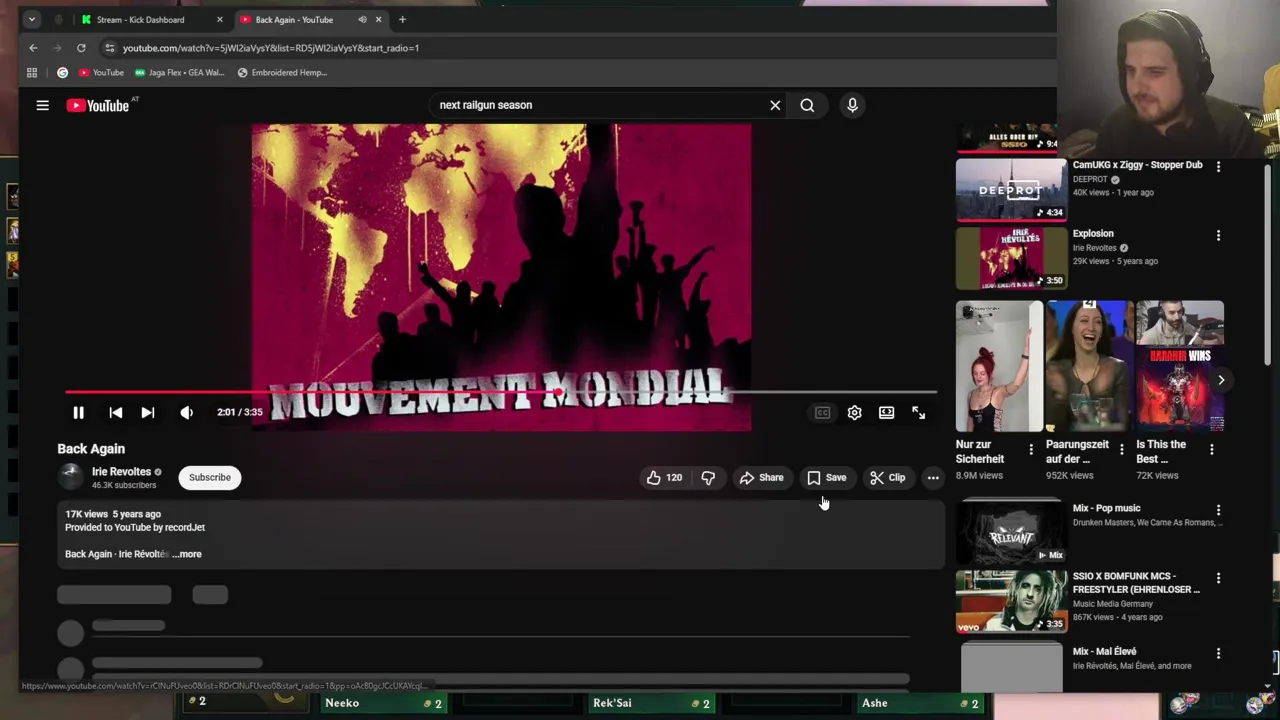Open Is This the Best short thumbnail
Image resolution: width=1280 pixels, height=720 pixels.
coord(1180,366)
